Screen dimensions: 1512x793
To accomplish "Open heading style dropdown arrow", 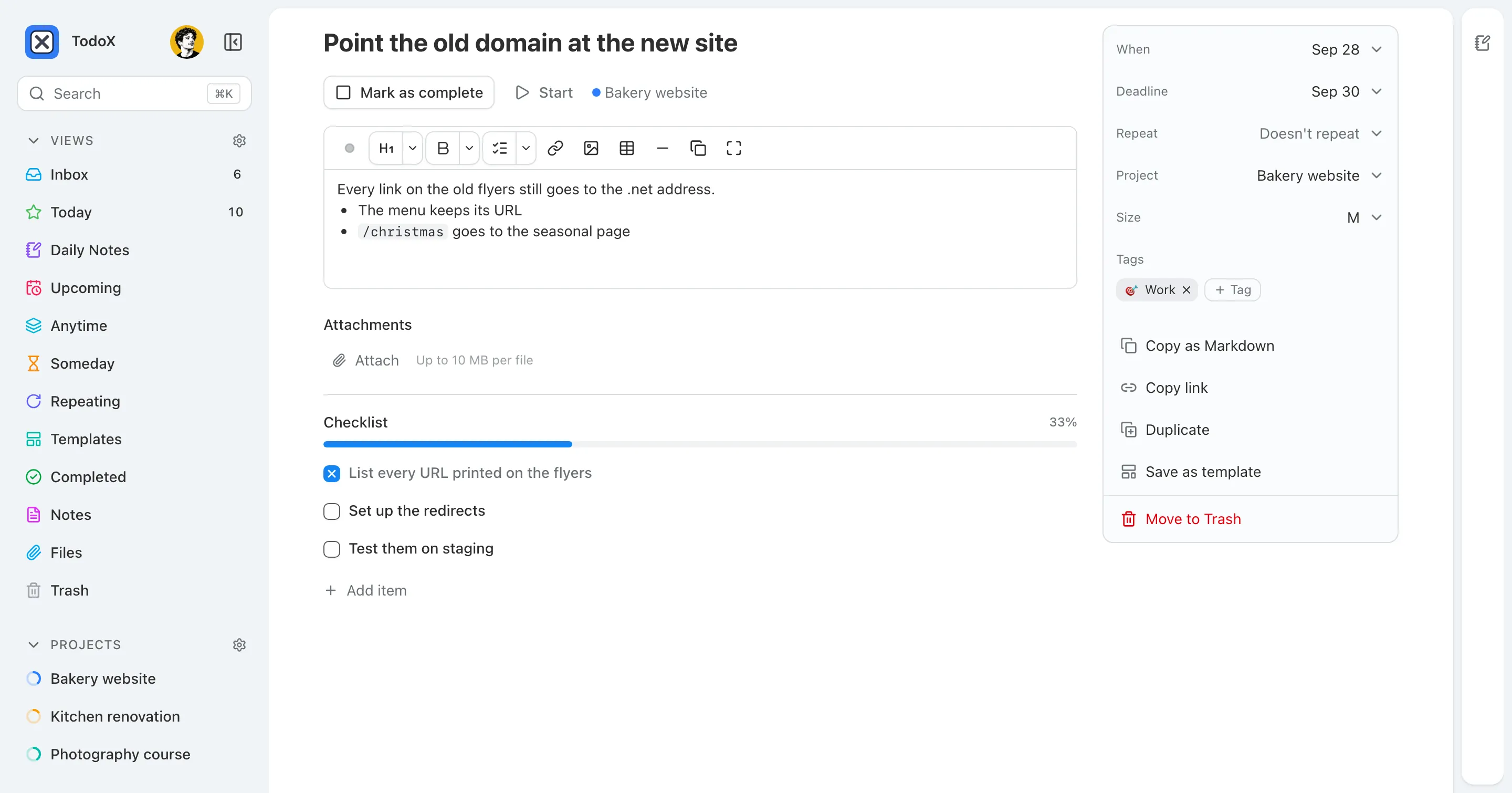I will [413, 148].
